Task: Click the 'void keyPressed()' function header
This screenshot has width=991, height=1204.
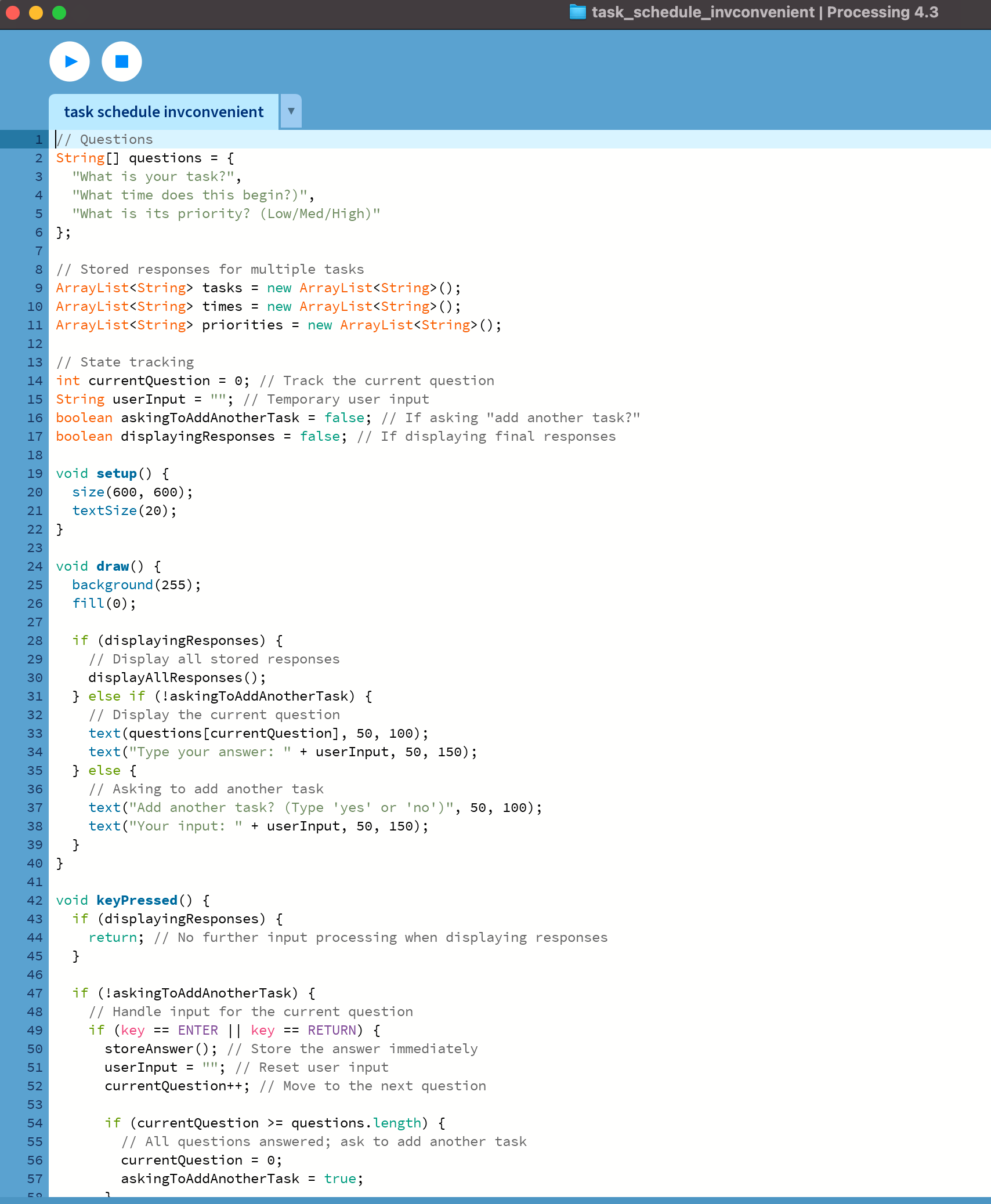Action: (x=133, y=900)
